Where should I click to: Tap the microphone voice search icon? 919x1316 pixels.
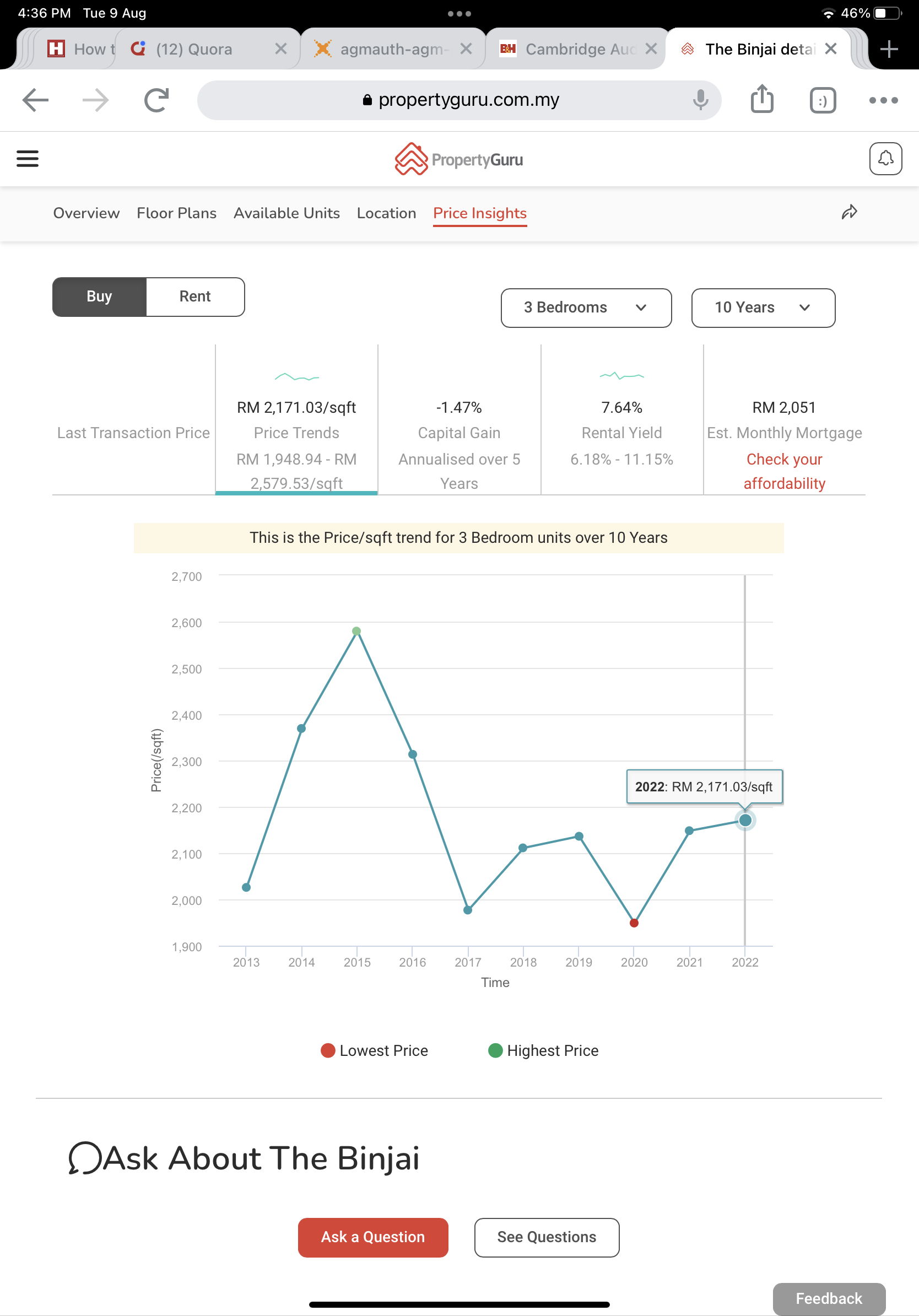click(700, 100)
